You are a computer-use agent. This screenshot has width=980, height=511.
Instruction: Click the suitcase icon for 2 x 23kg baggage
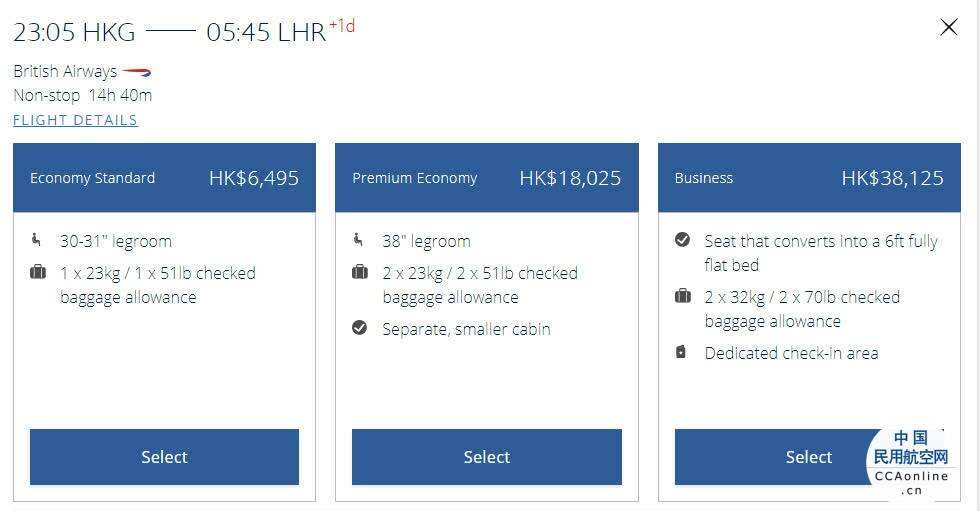(x=360, y=272)
